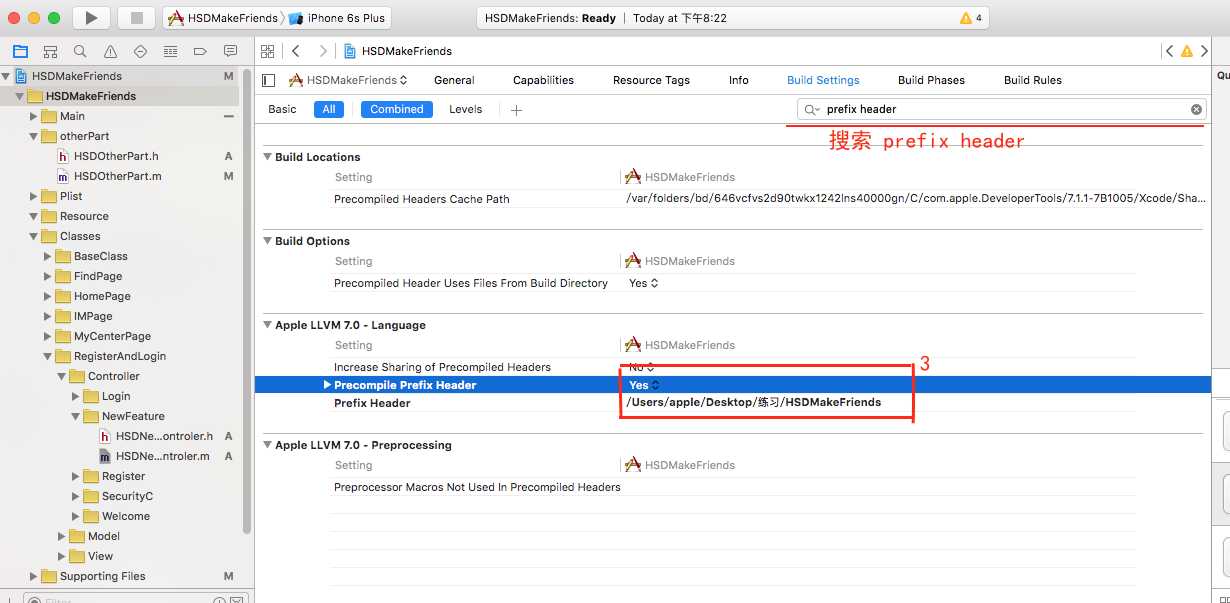Go back in editor history
The height and width of the screenshot is (603, 1230).
pos(296,51)
